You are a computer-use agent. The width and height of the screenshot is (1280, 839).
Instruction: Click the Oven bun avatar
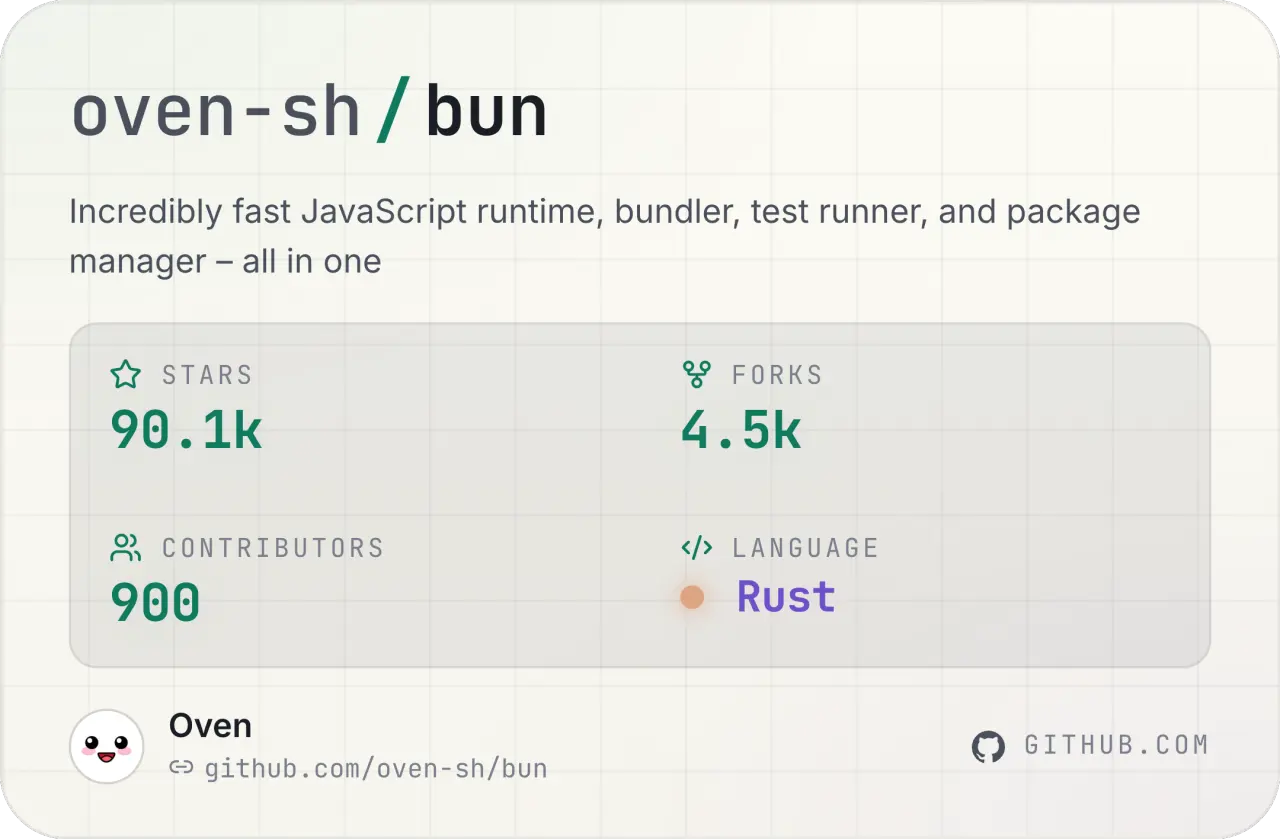pyautogui.click(x=107, y=747)
